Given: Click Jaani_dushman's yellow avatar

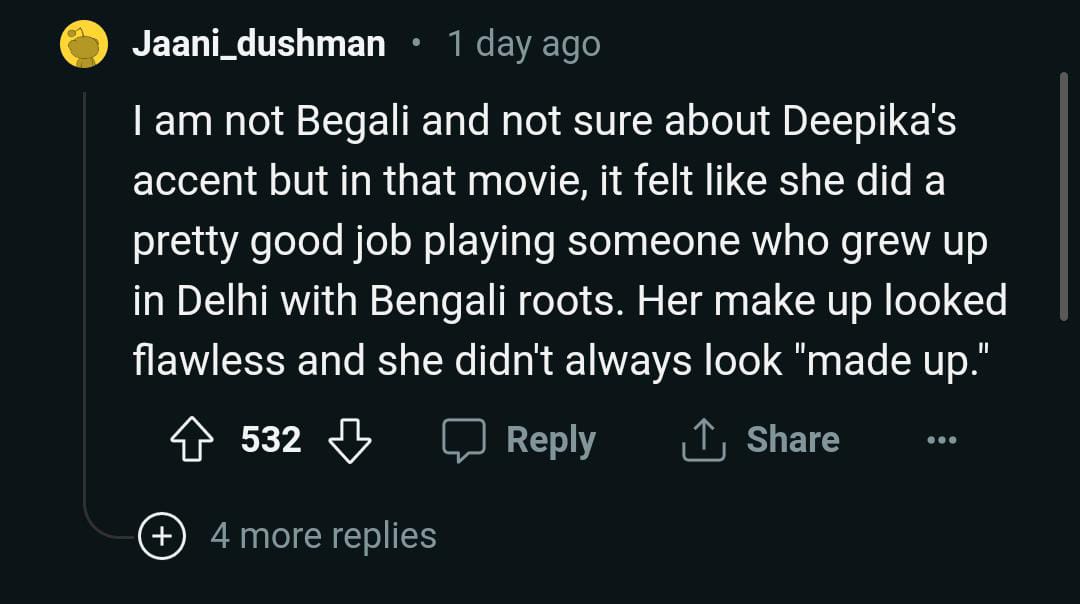Looking at the screenshot, I should click(x=84, y=44).
